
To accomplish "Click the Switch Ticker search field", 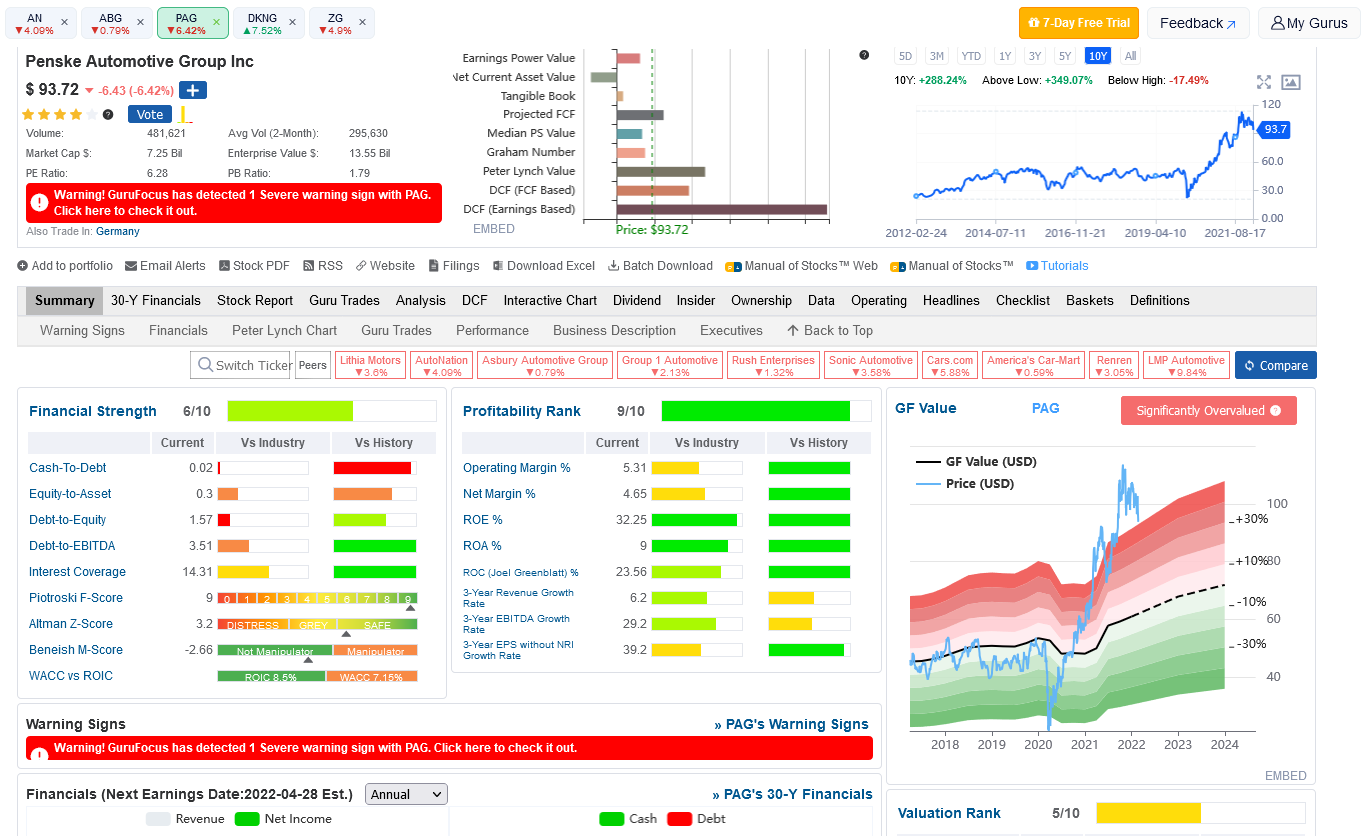I will (x=240, y=365).
